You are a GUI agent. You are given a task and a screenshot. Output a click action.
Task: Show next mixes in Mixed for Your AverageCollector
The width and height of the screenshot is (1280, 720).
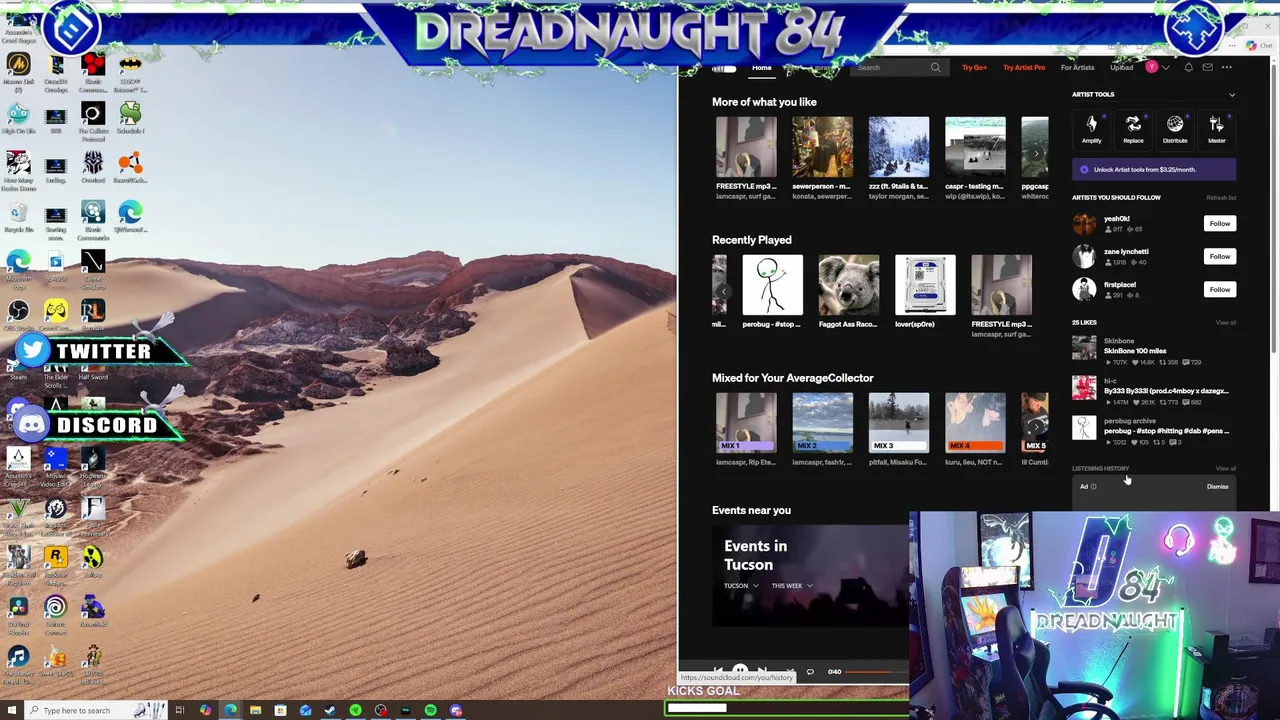pyautogui.click(x=1036, y=427)
